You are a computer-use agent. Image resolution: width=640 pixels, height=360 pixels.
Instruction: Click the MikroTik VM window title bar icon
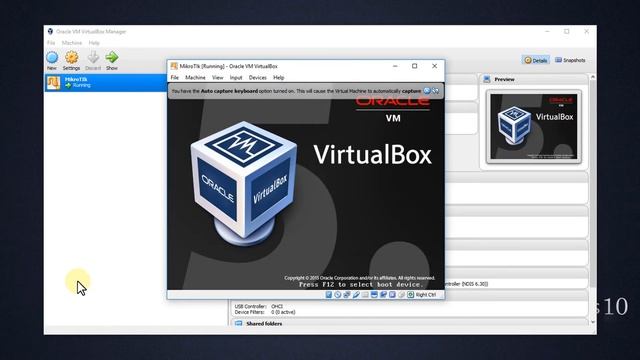point(174,66)
